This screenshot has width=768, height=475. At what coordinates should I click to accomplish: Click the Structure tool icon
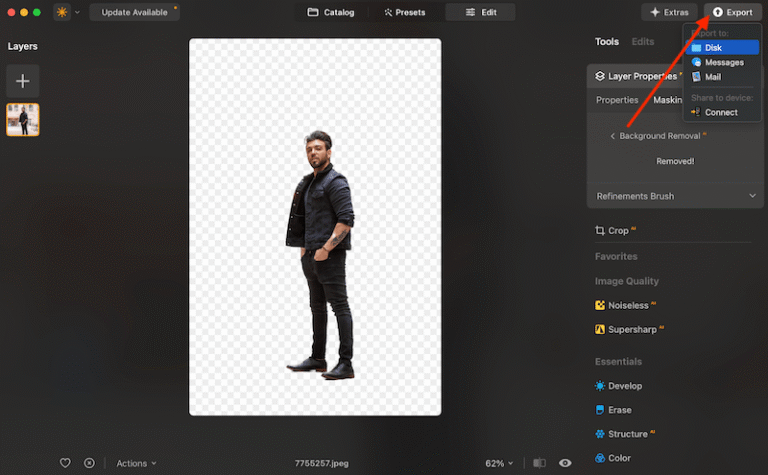[600, 434]
